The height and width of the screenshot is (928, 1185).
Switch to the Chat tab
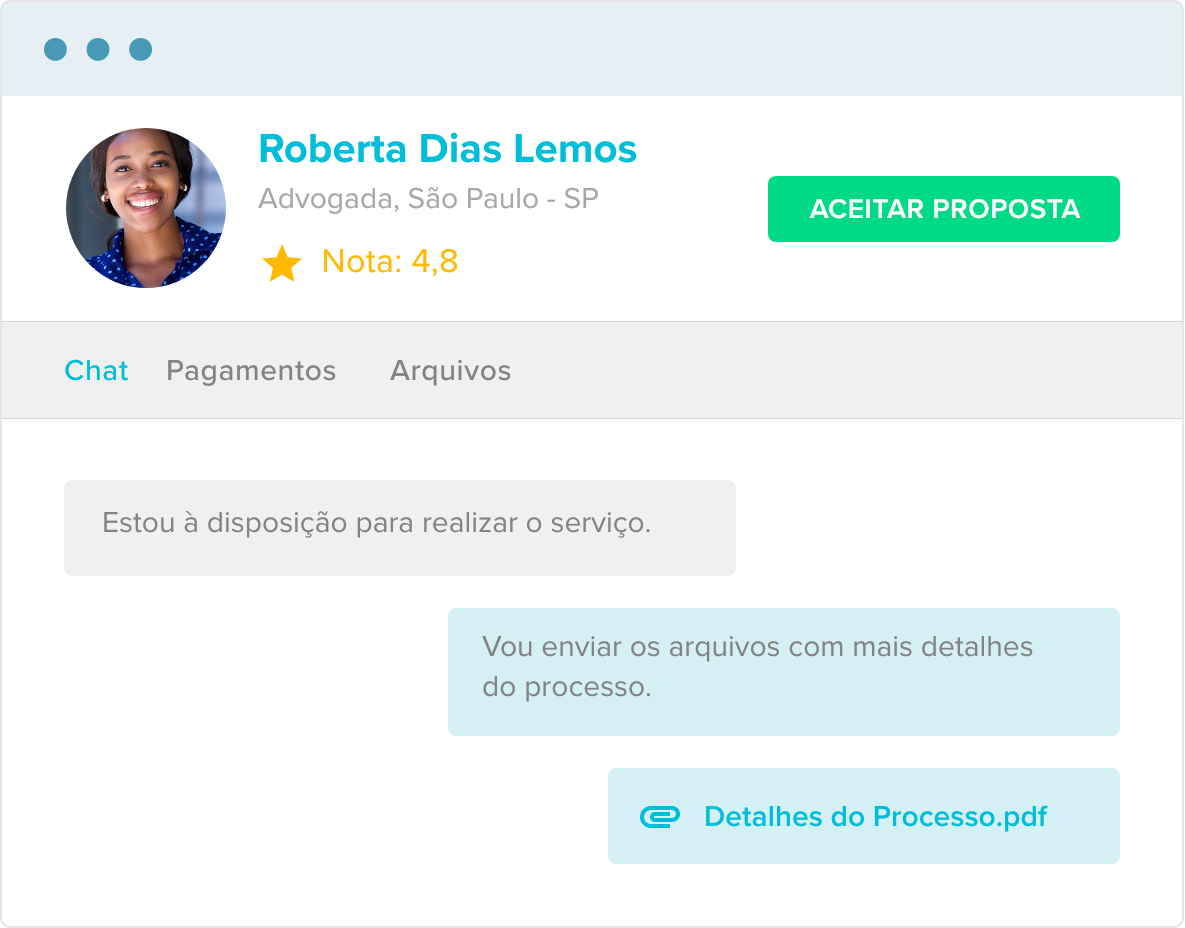tap(96, 371)
